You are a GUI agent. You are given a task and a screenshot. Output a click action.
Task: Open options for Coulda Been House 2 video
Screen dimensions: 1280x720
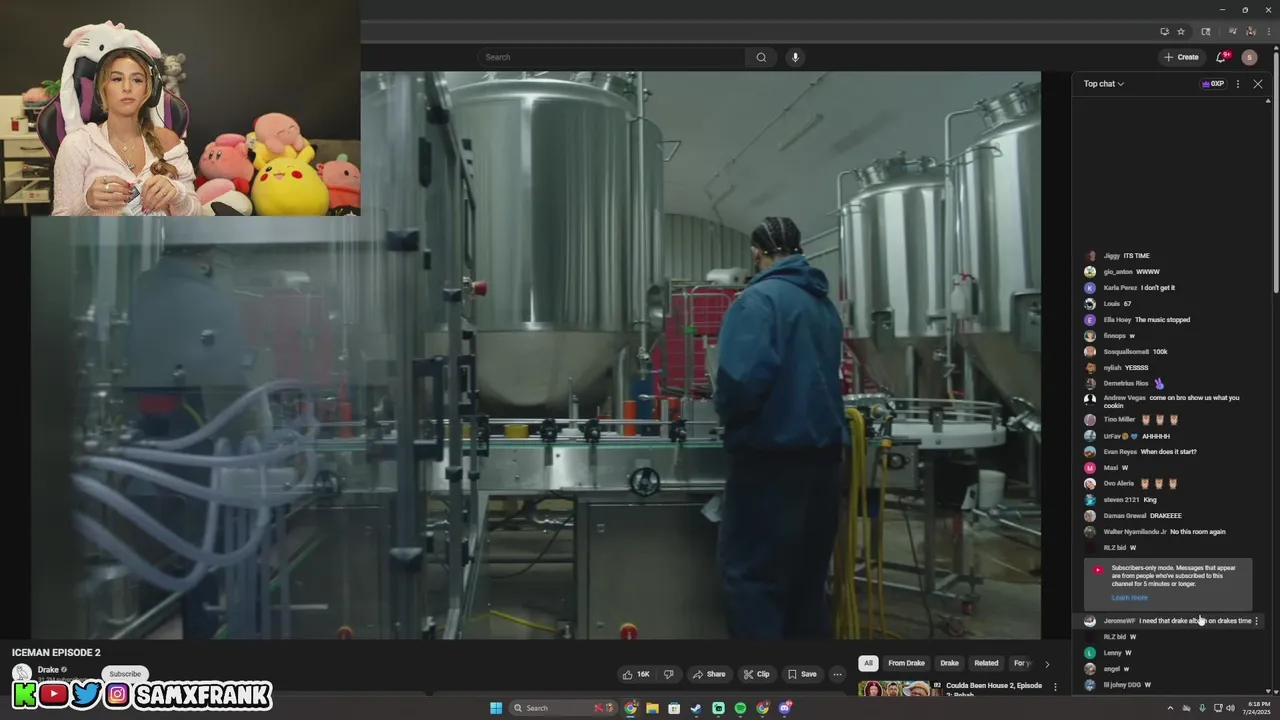point(1055,687)
